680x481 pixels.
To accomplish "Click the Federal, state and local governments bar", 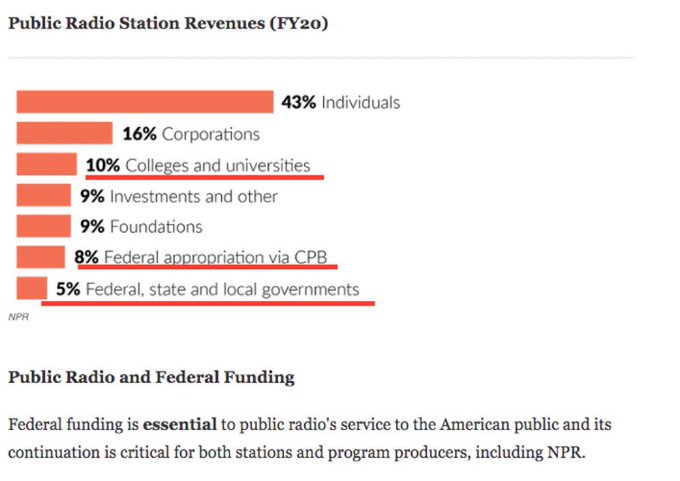I will pyautogui.click(x=32, y=288).
